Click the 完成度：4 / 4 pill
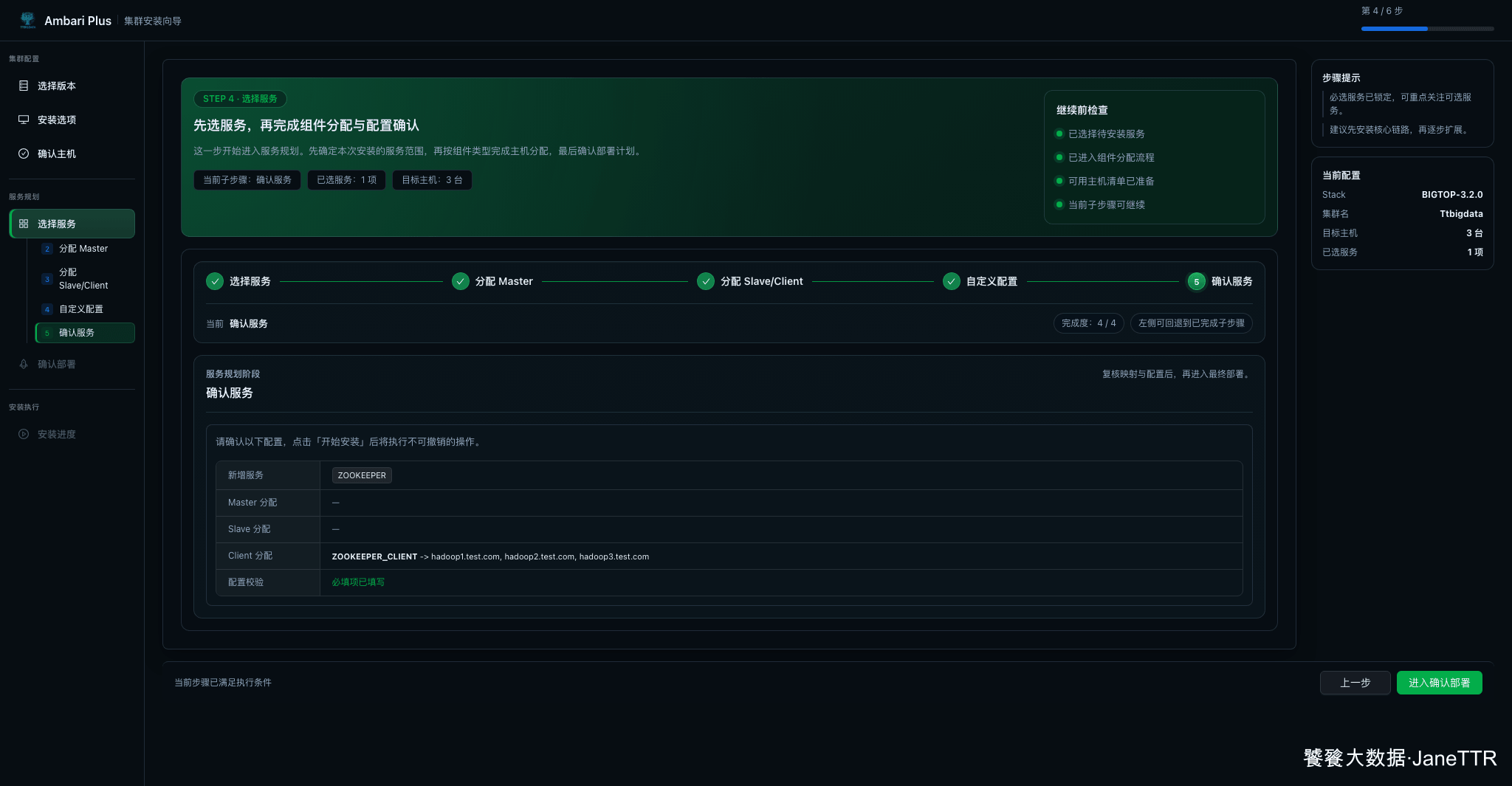The height and width of the screenshot is (786, 1512). 1089,323
